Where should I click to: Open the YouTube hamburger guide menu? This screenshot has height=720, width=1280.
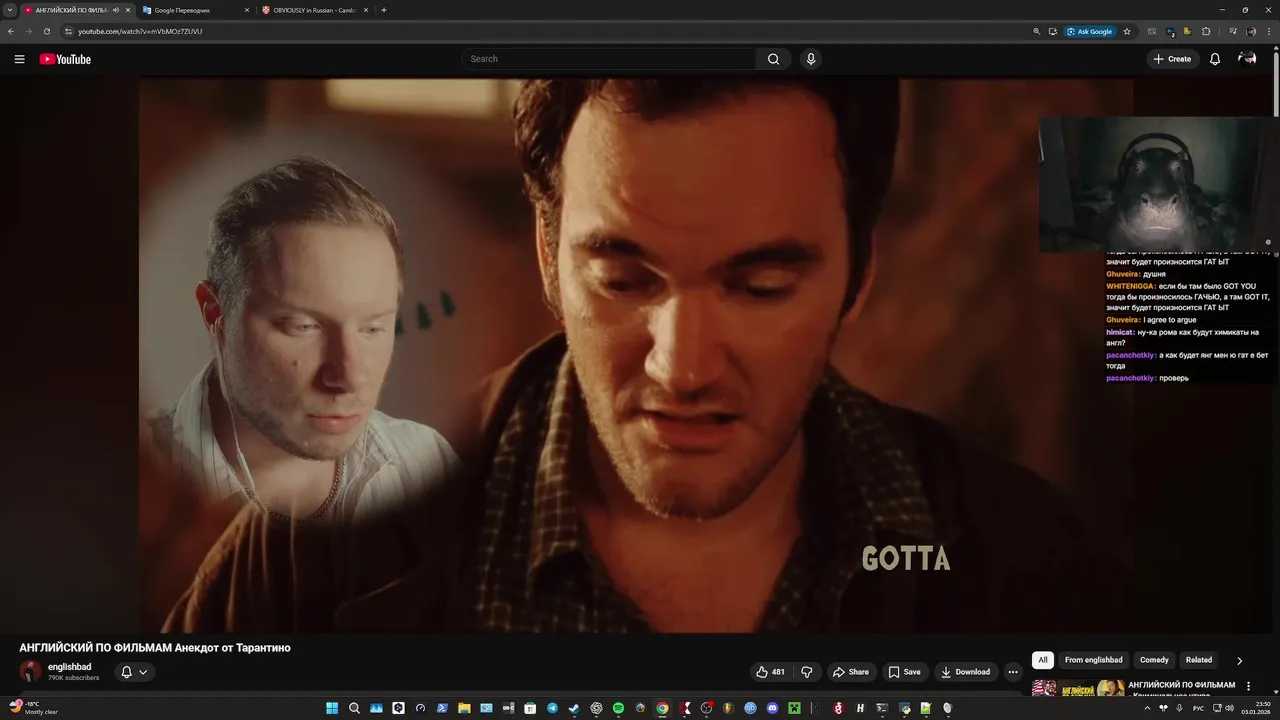[19, 59]
